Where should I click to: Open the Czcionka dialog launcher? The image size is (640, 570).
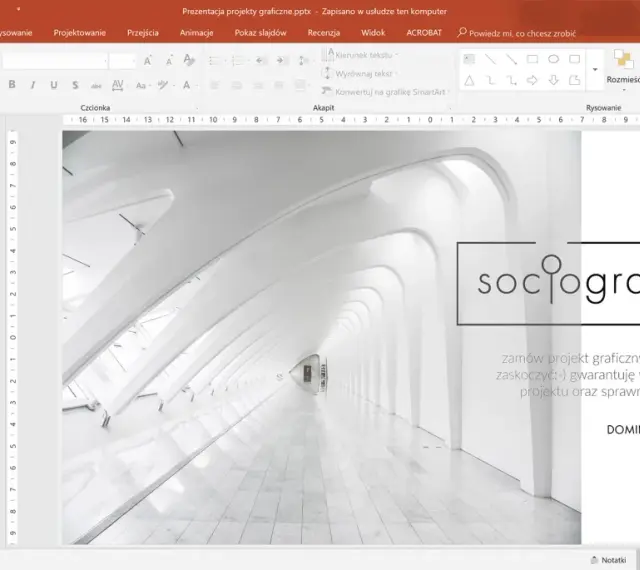click(x=197, y=108)
